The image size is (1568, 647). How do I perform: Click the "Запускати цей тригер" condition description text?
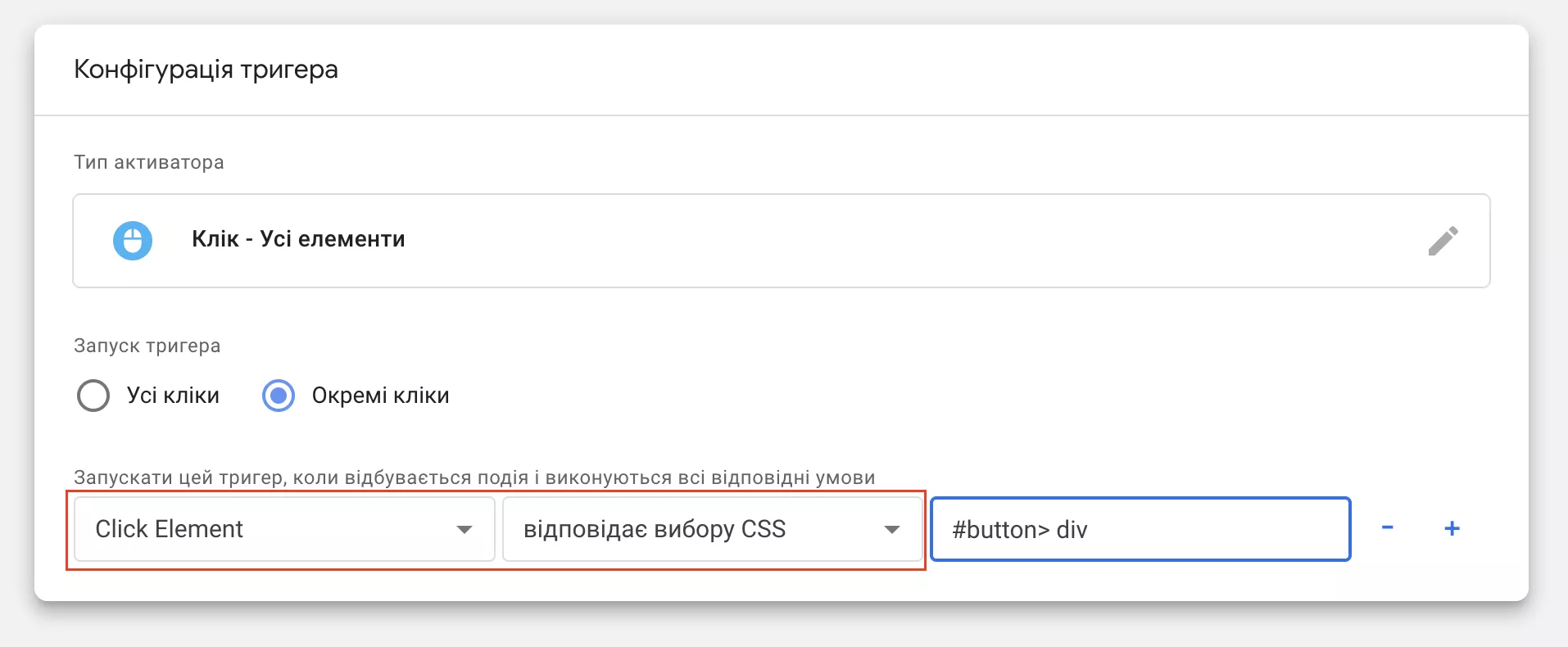pos(474,477)
